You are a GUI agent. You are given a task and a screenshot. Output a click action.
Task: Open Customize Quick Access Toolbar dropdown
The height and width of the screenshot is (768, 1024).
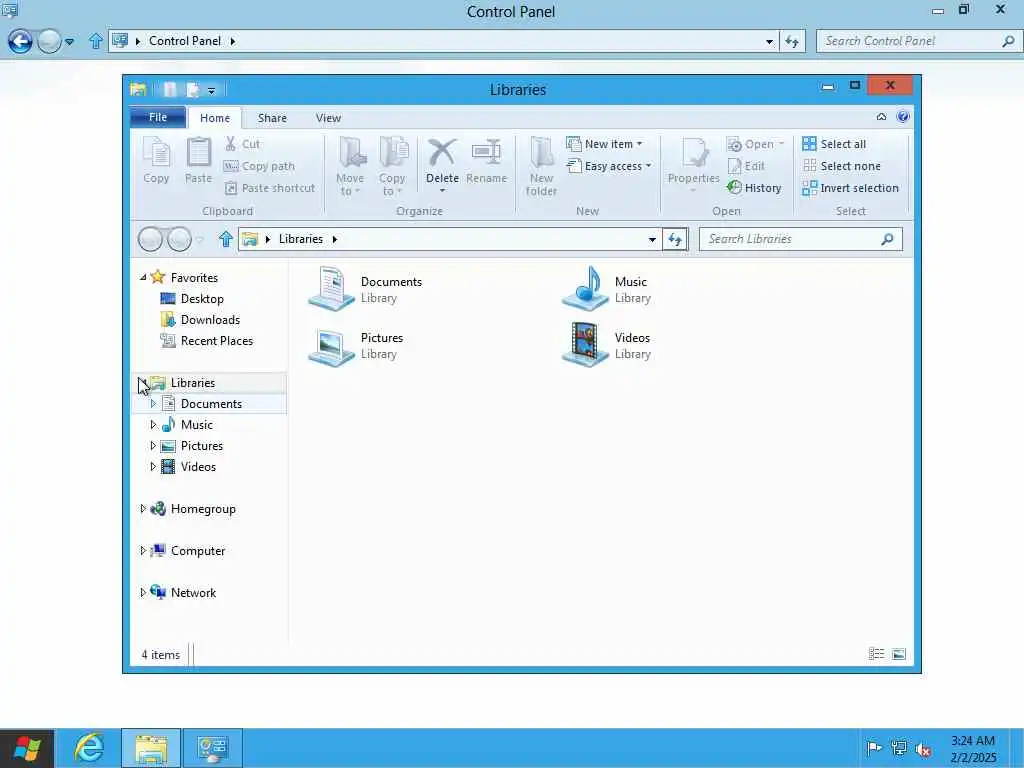(212, 90)
